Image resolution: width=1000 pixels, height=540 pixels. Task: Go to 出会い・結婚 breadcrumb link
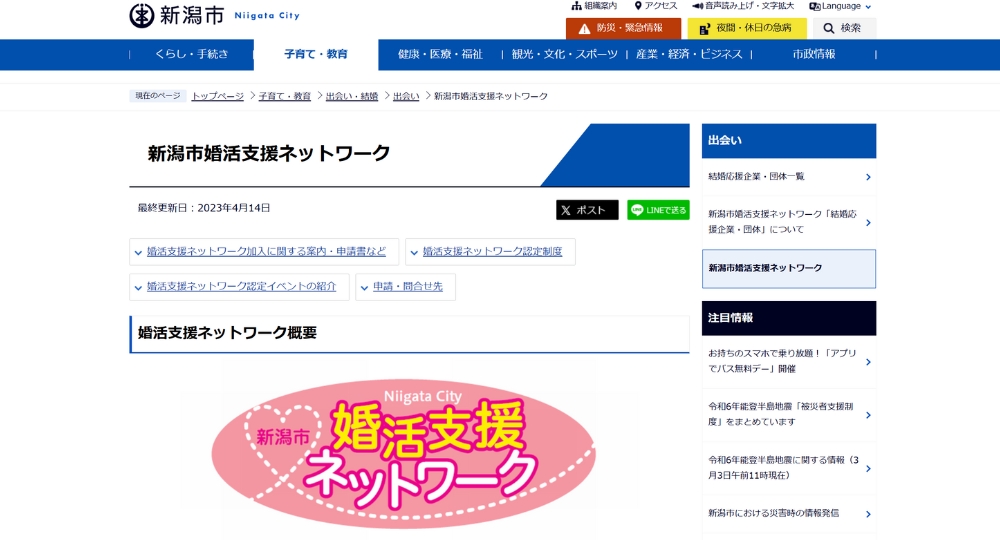click(x=352, y=96)
